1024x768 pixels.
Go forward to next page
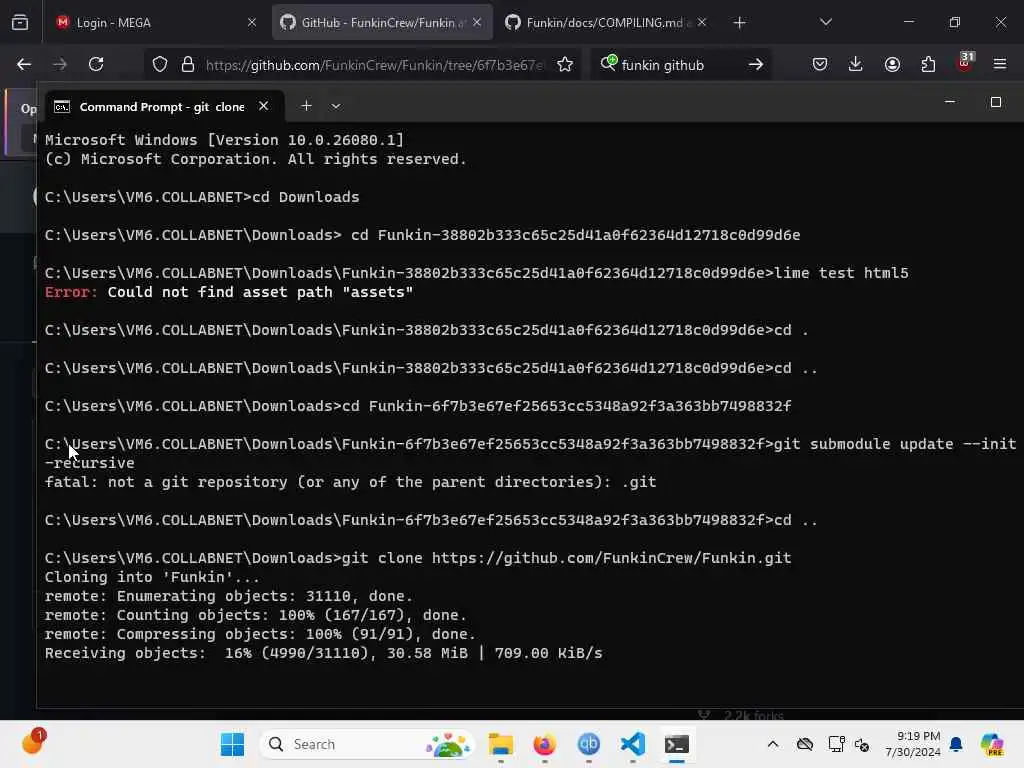(x=59, y=64)
